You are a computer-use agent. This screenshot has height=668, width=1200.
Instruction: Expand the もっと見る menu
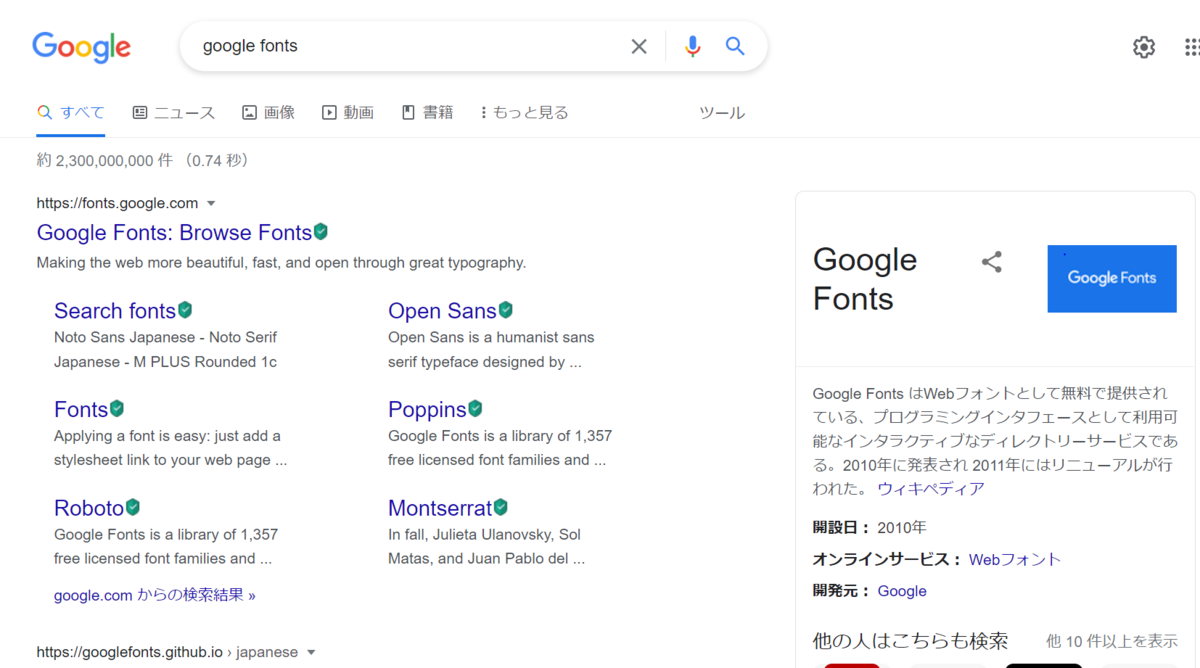524,112
